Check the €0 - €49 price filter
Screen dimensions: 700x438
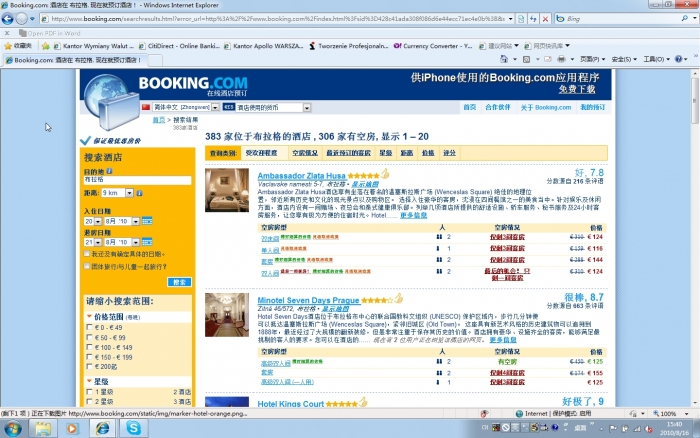tap(88, 327)
